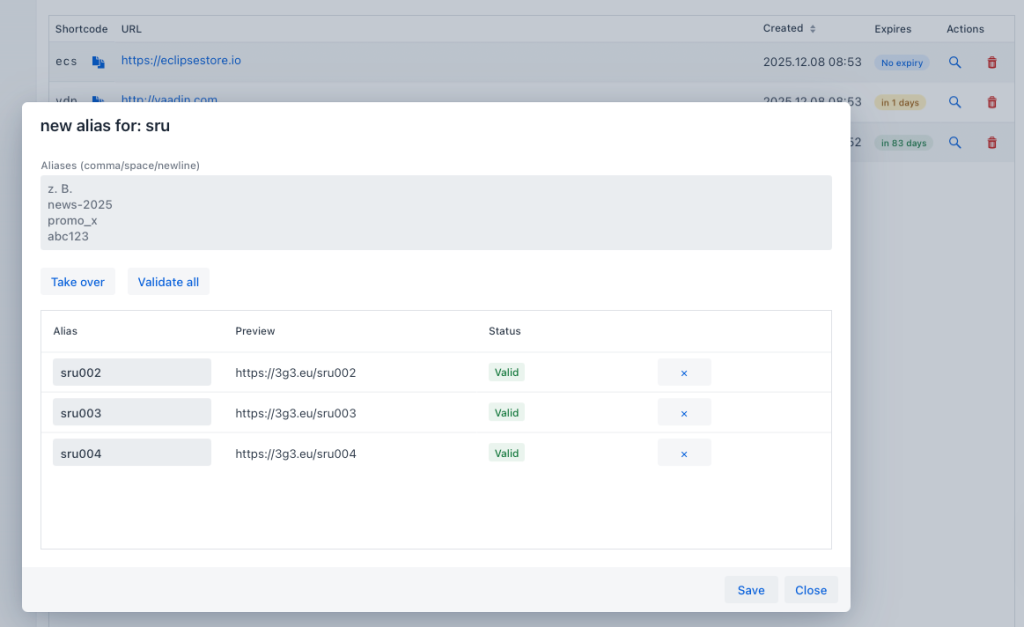Remove the sru002 alias with its × button
1024x627 pixels.
coord(684,371)
